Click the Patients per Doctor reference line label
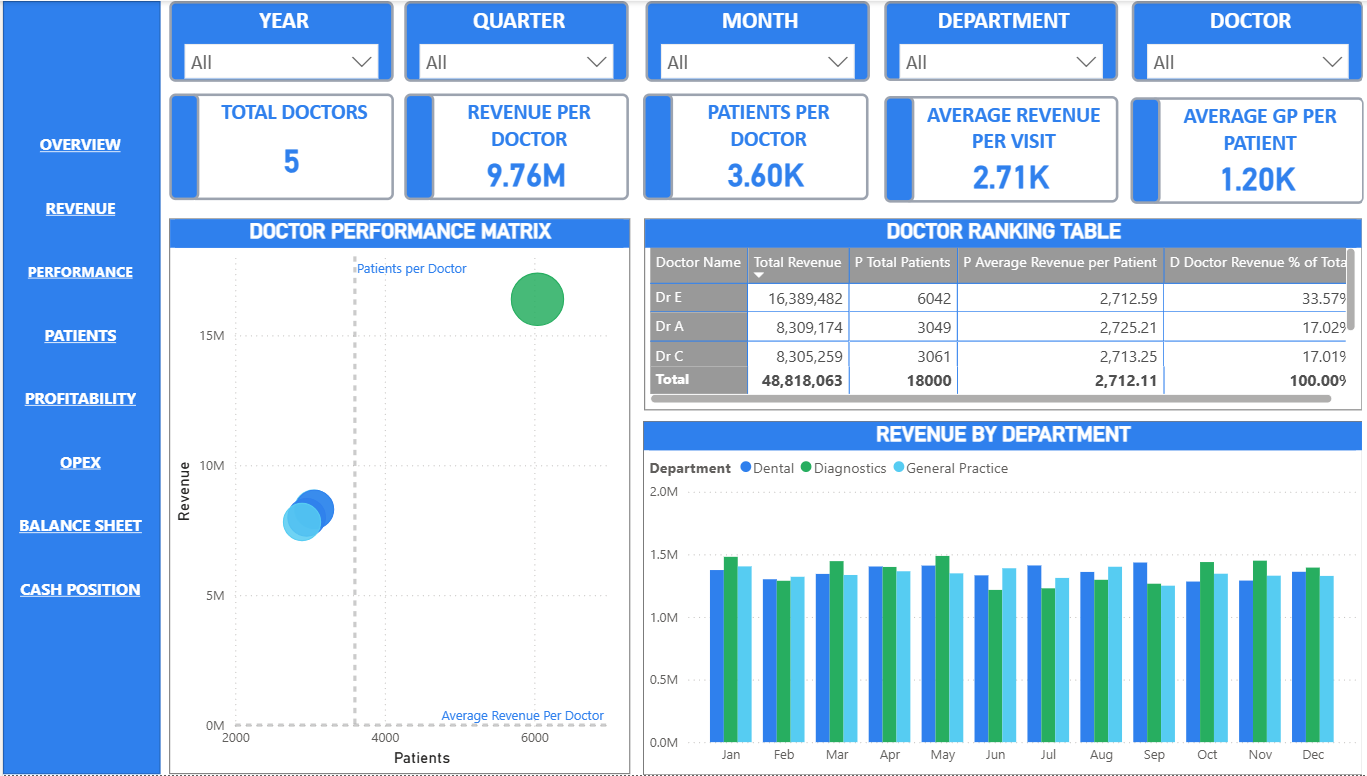Image resolution: width=1367 pixels, height=776 pixels. 412,269
